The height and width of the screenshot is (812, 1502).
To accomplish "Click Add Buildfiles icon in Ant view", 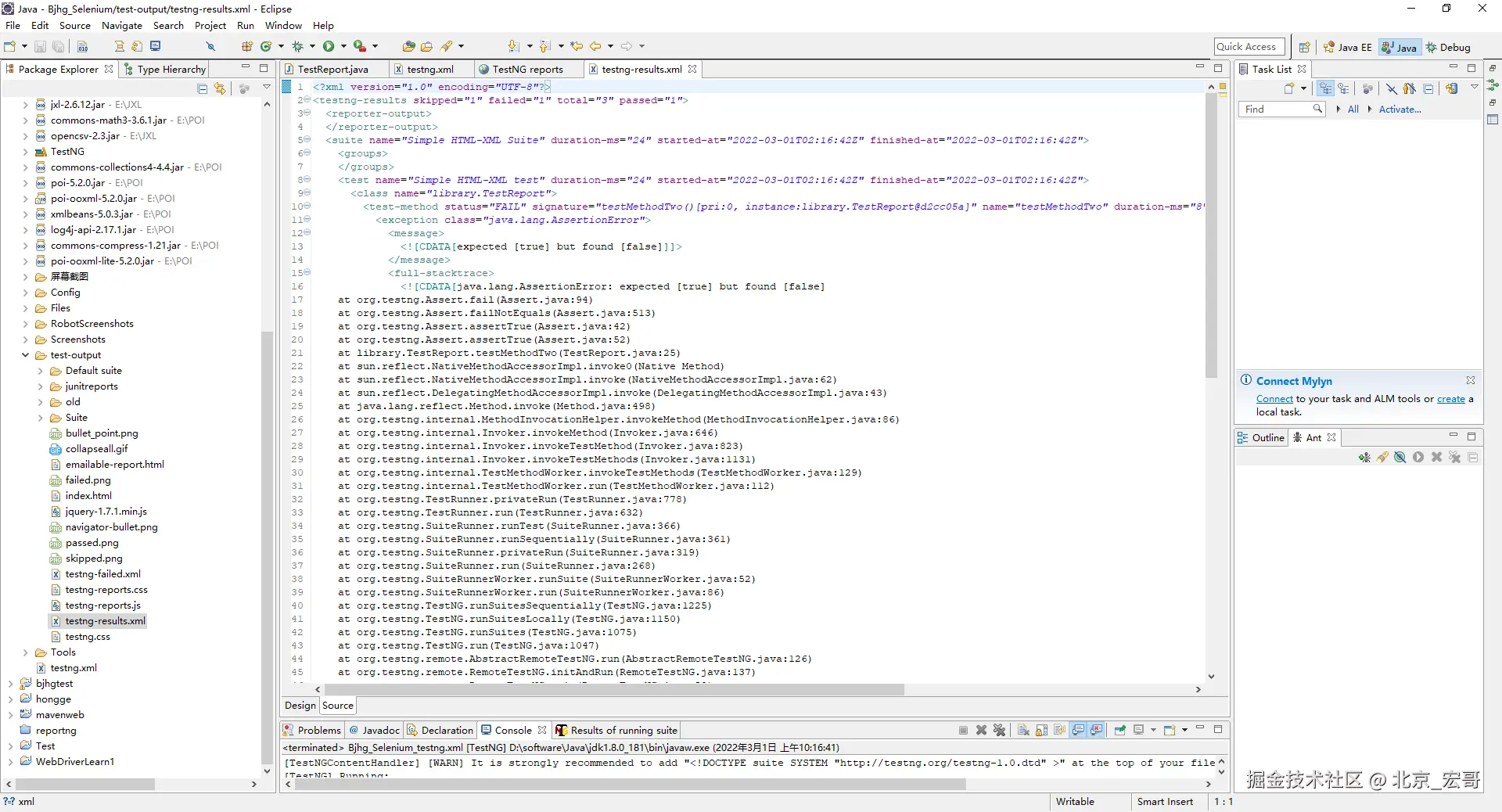I will coord(1364,458).
